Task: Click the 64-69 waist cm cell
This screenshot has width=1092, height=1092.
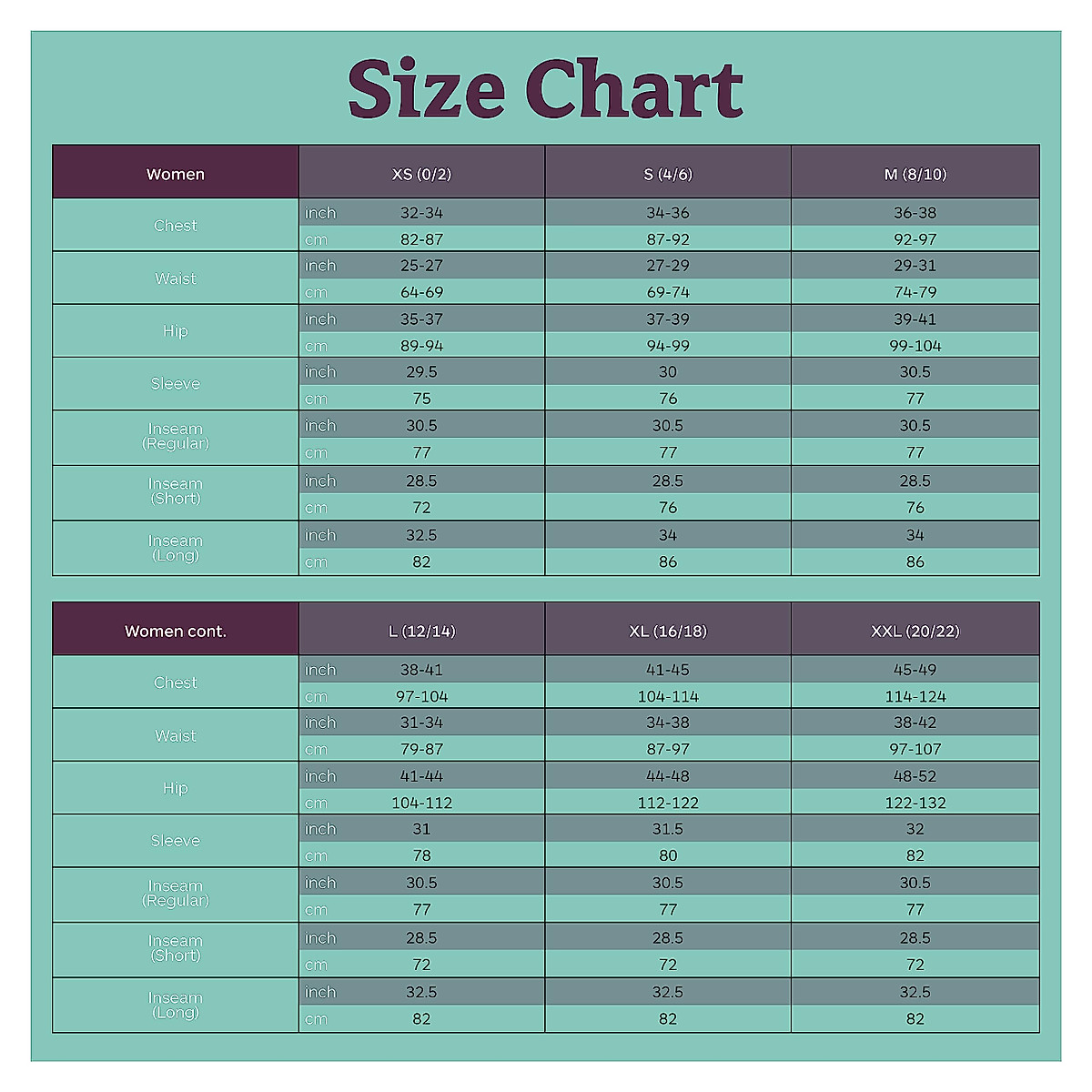Action: point(421,292)
